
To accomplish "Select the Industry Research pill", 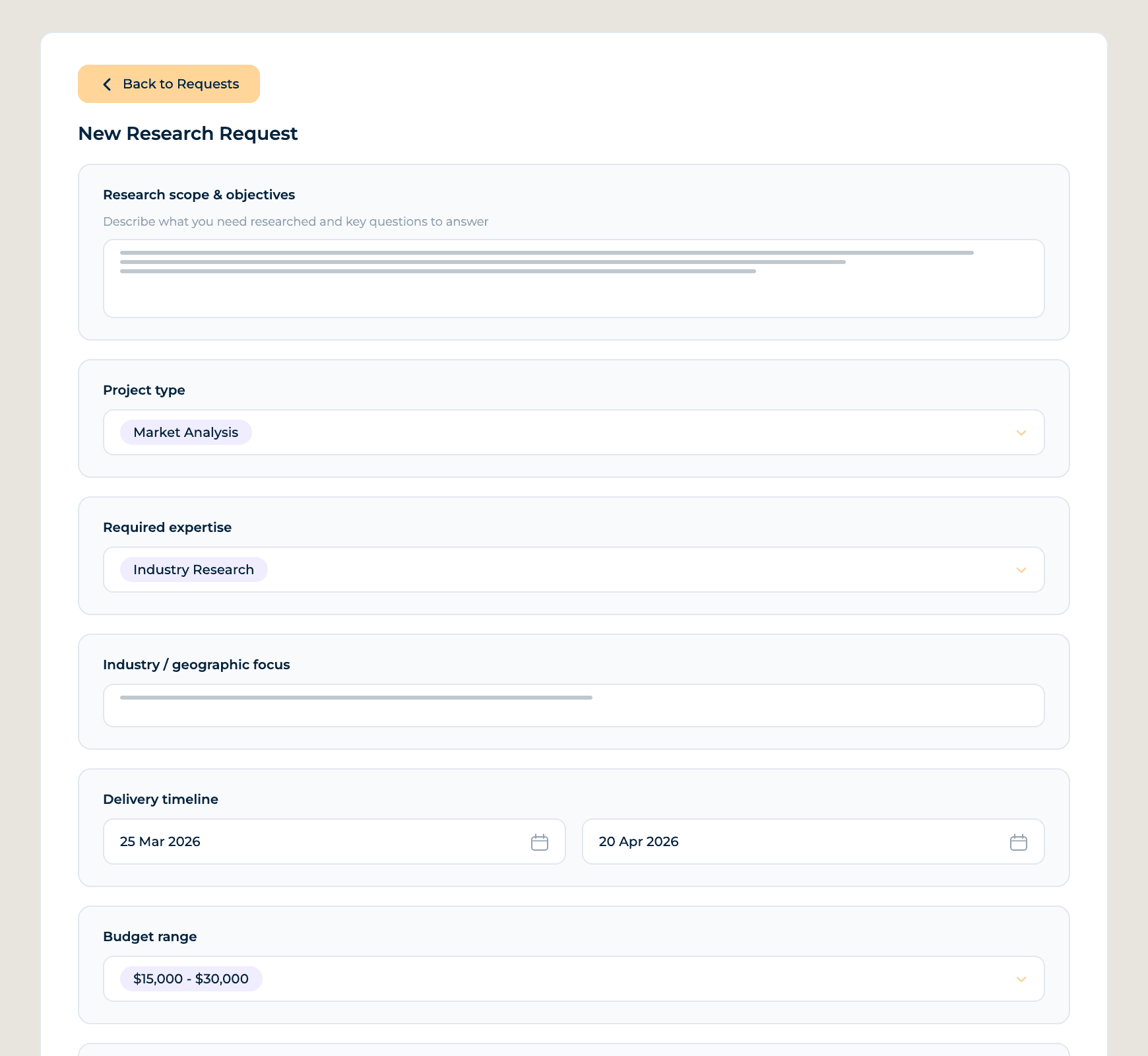I will pos(193,570).
